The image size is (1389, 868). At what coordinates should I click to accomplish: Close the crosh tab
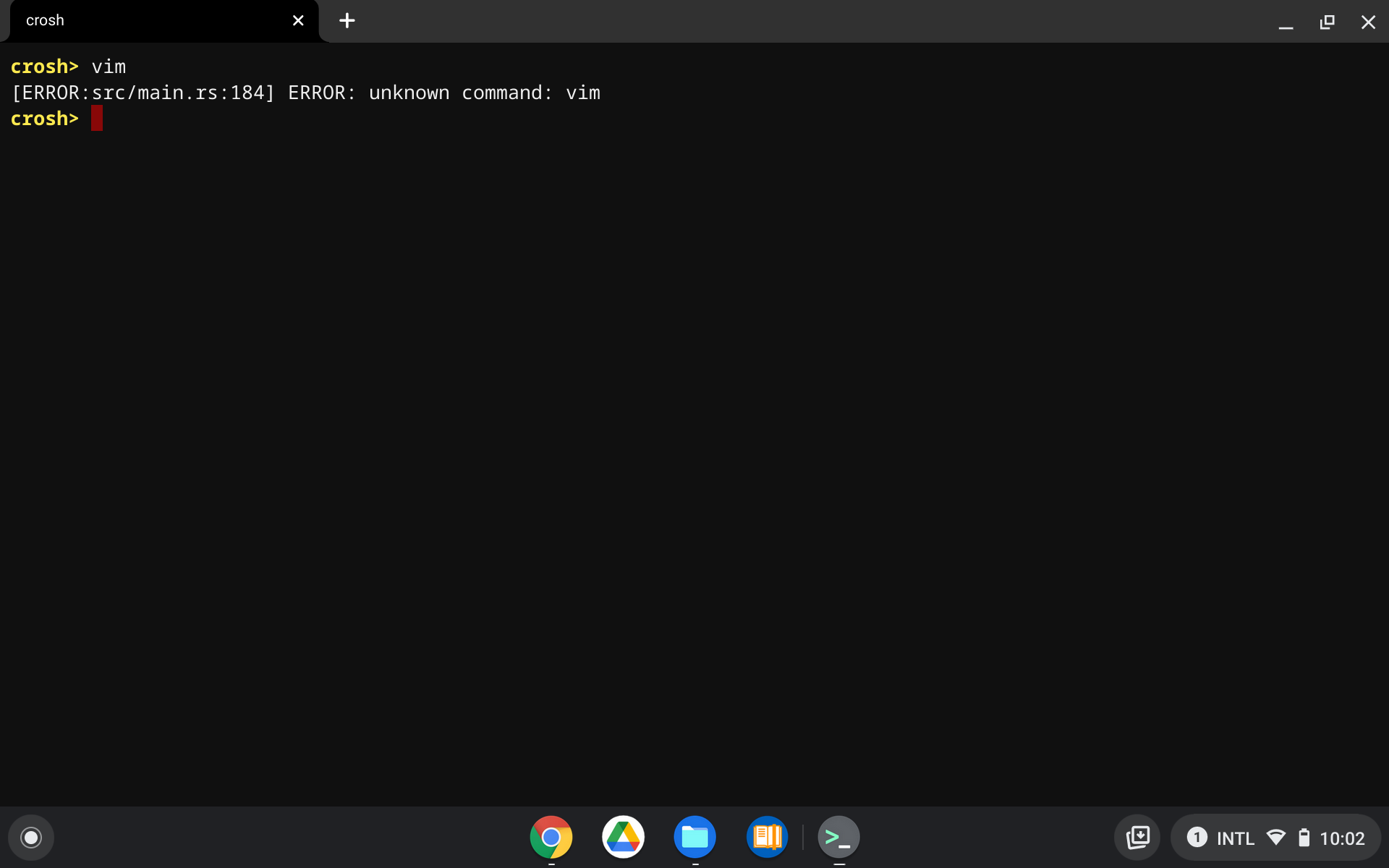[298, 21]
